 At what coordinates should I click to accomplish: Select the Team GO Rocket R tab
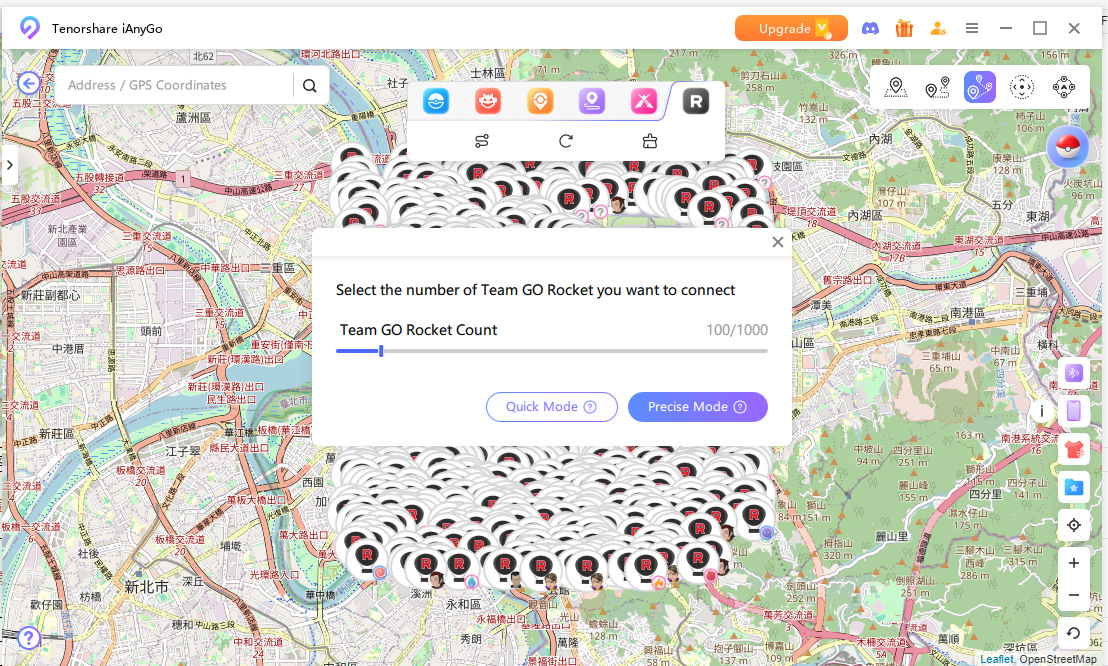pyautogui.click(x=695, y=101)
